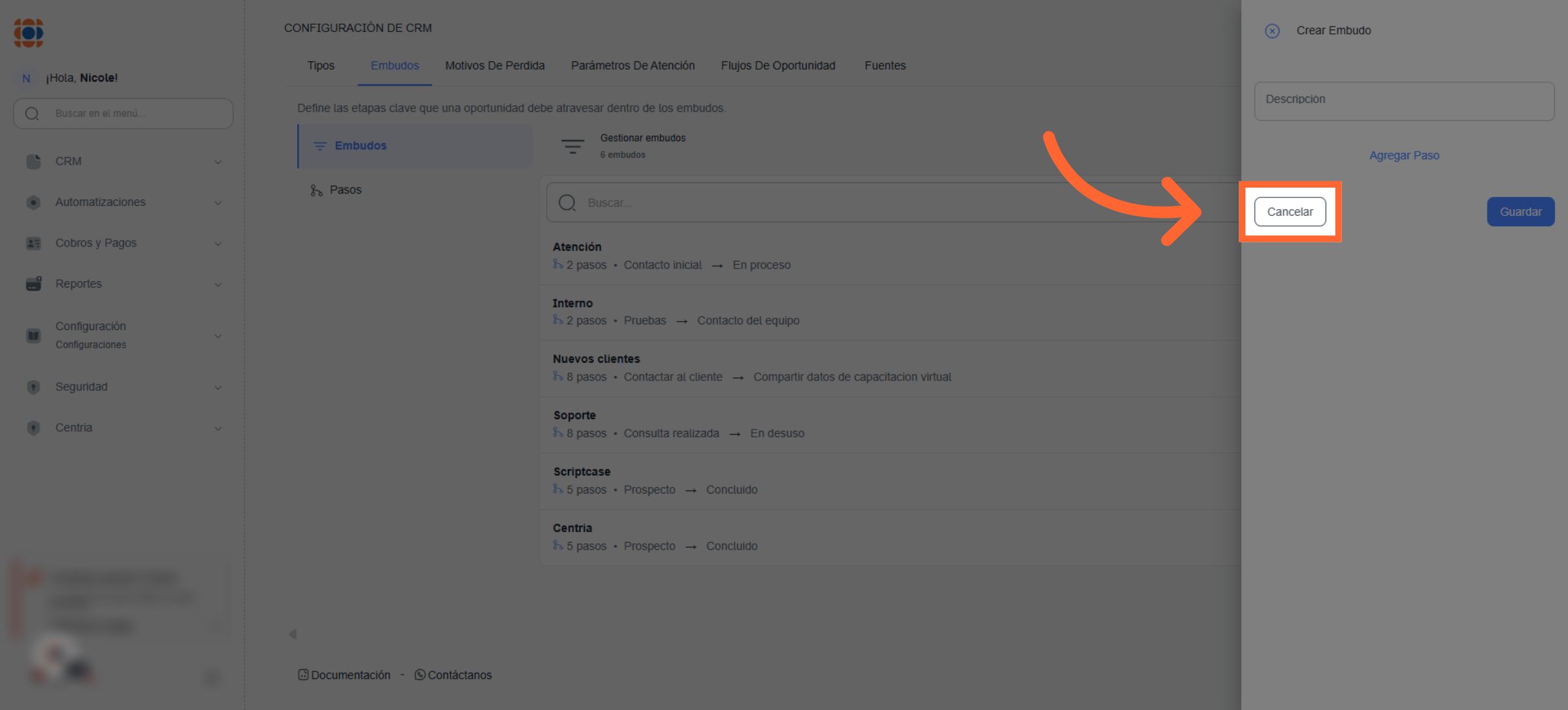Viewport: 1568px width, 710px height.
Task: Focus the Descripción input field
Action: (x=1403, y=100)
